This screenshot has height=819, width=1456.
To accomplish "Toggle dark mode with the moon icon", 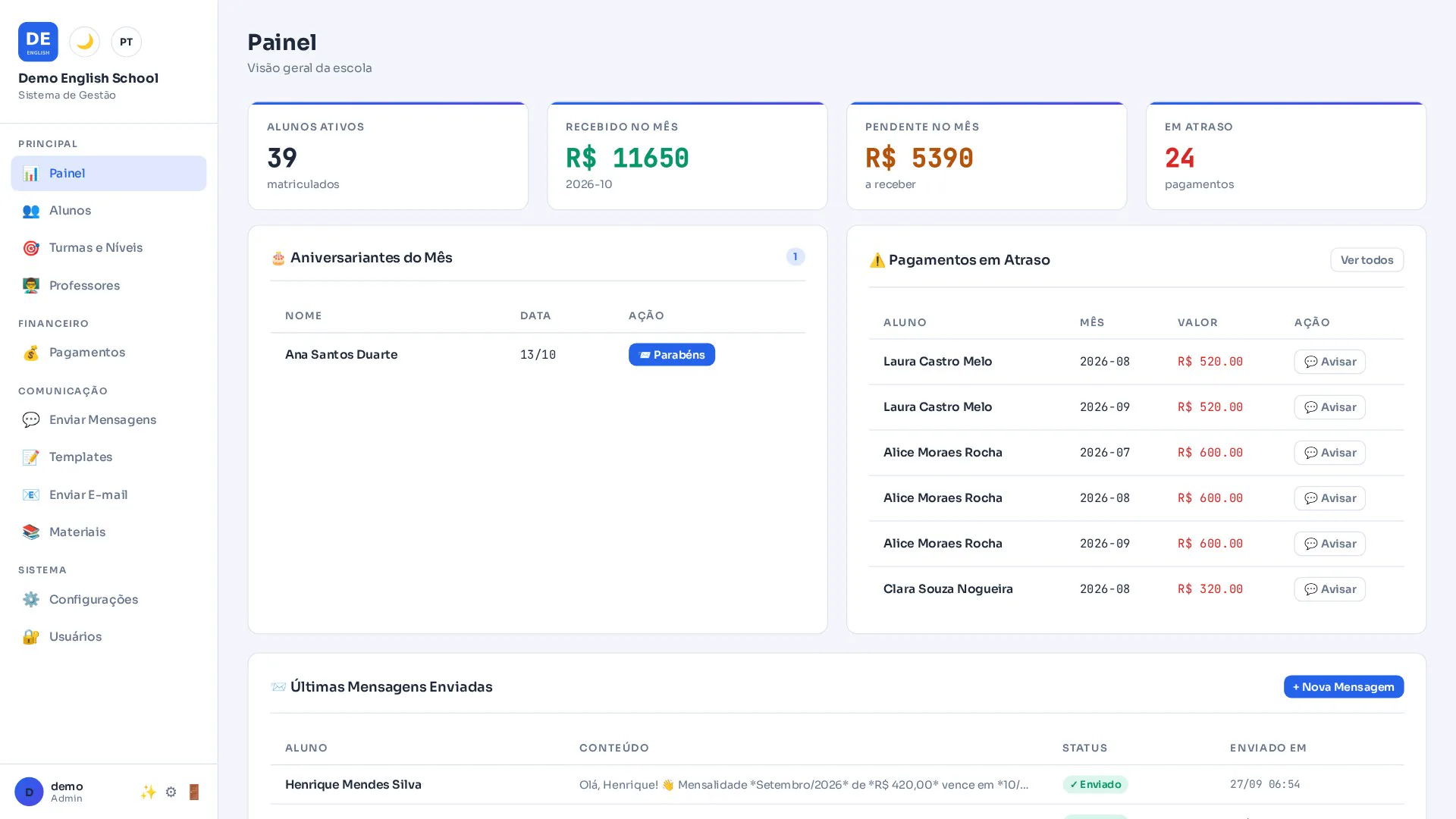I will coord(84,42).
